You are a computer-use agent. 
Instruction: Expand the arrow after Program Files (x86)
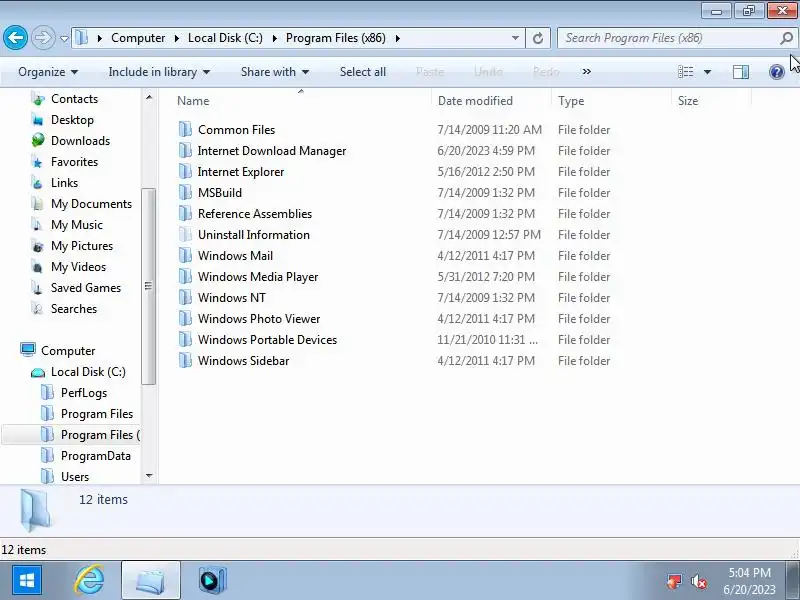coord(397,38)
